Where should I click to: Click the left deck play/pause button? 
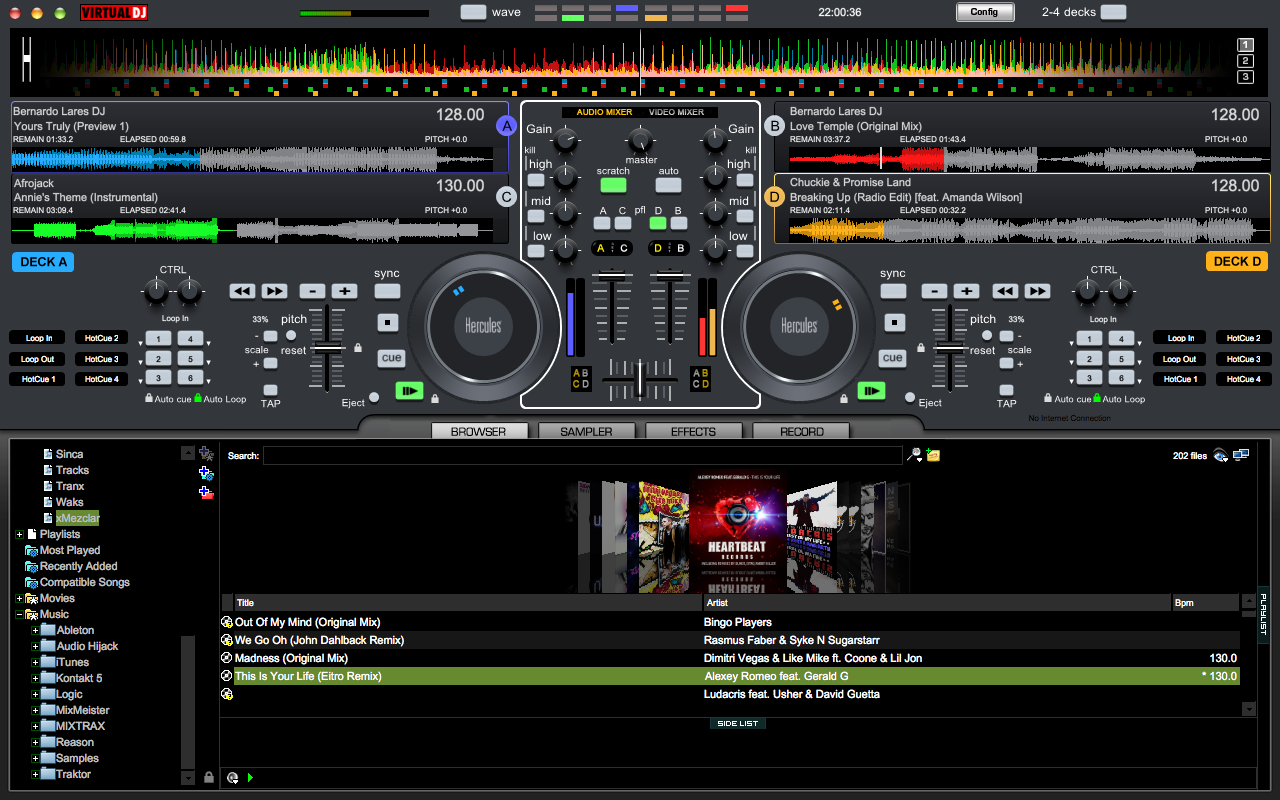tap(409, 391)
